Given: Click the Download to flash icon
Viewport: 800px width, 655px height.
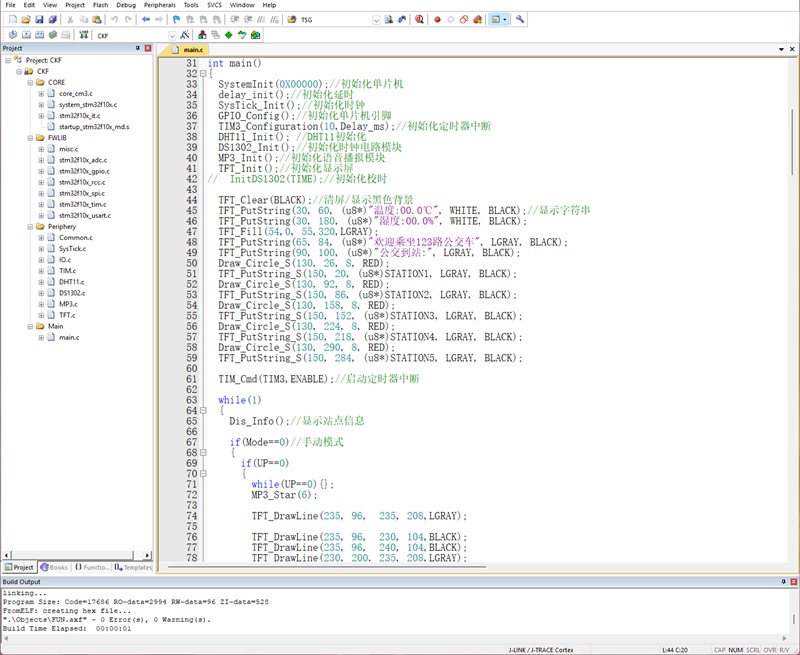Looking at the screenshot, I should pyautogui.click(x=83, y=35).
